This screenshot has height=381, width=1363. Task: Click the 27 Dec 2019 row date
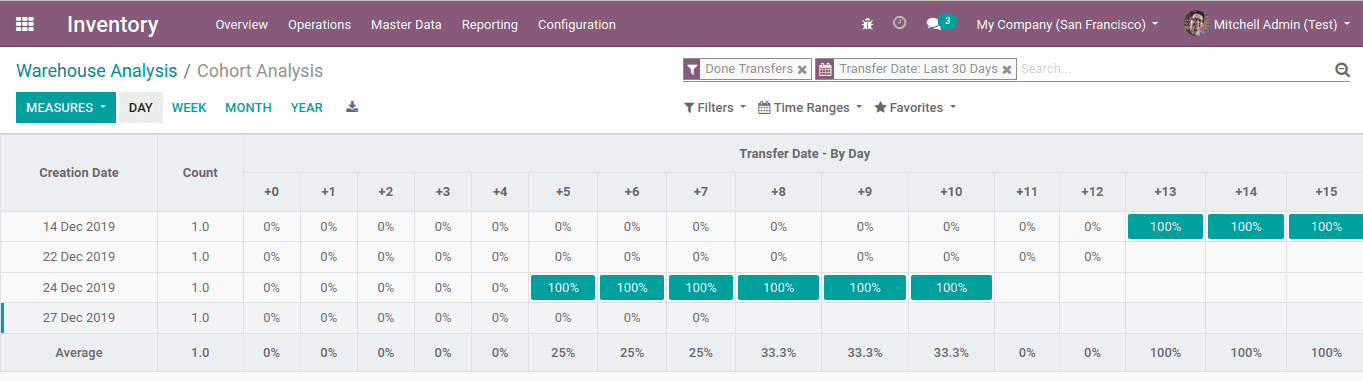point(79,318)
